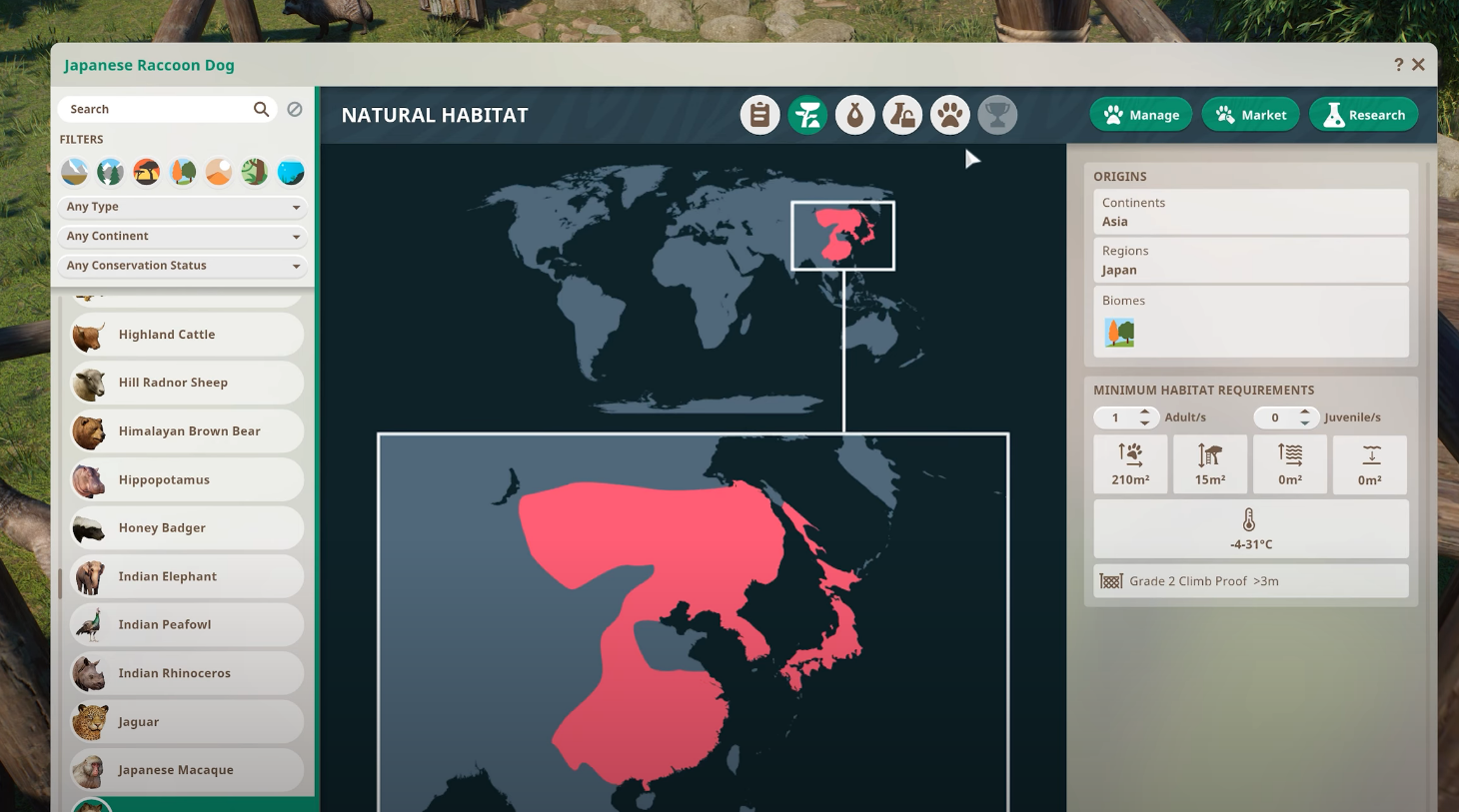The height and width of the screenshot is (812, 1459).
Task: Click the water area wave-arrows tile
Action: pyautogui.click(x=1290, y=464)
